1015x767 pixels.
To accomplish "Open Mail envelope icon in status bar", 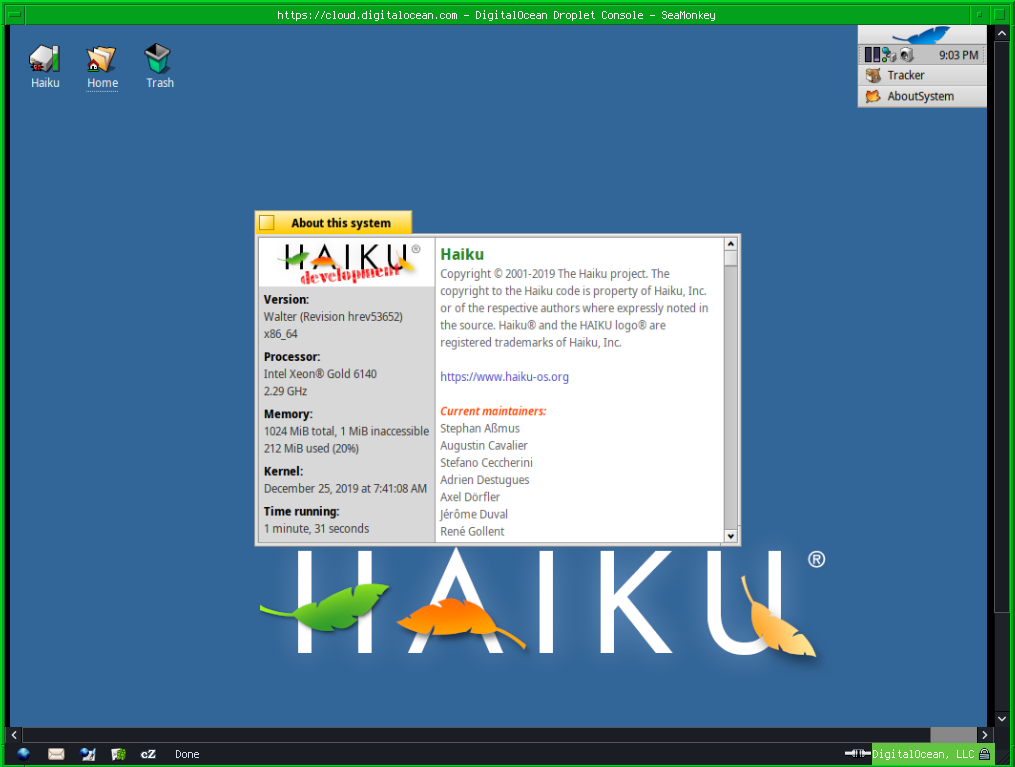I will 56,754.
